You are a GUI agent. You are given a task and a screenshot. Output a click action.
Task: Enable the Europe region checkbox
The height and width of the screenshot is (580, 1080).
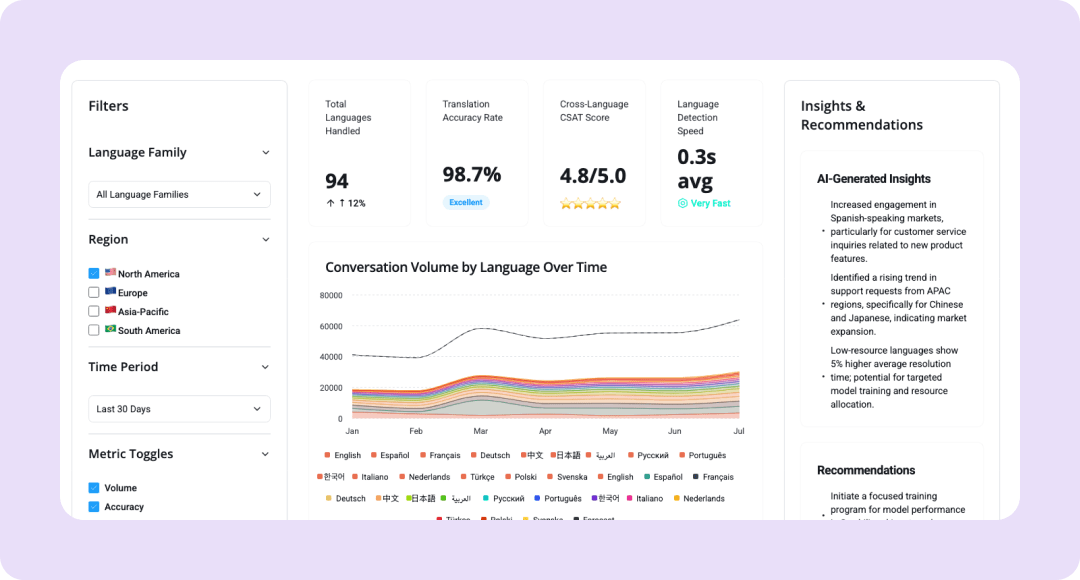tap(94, 292)
